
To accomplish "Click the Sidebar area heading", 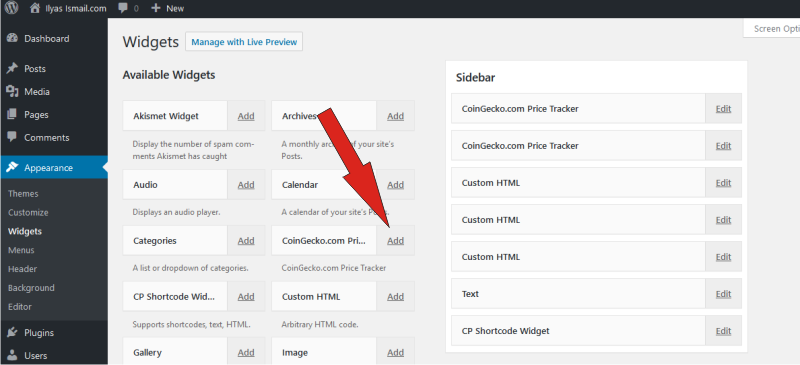I will 476,78.
